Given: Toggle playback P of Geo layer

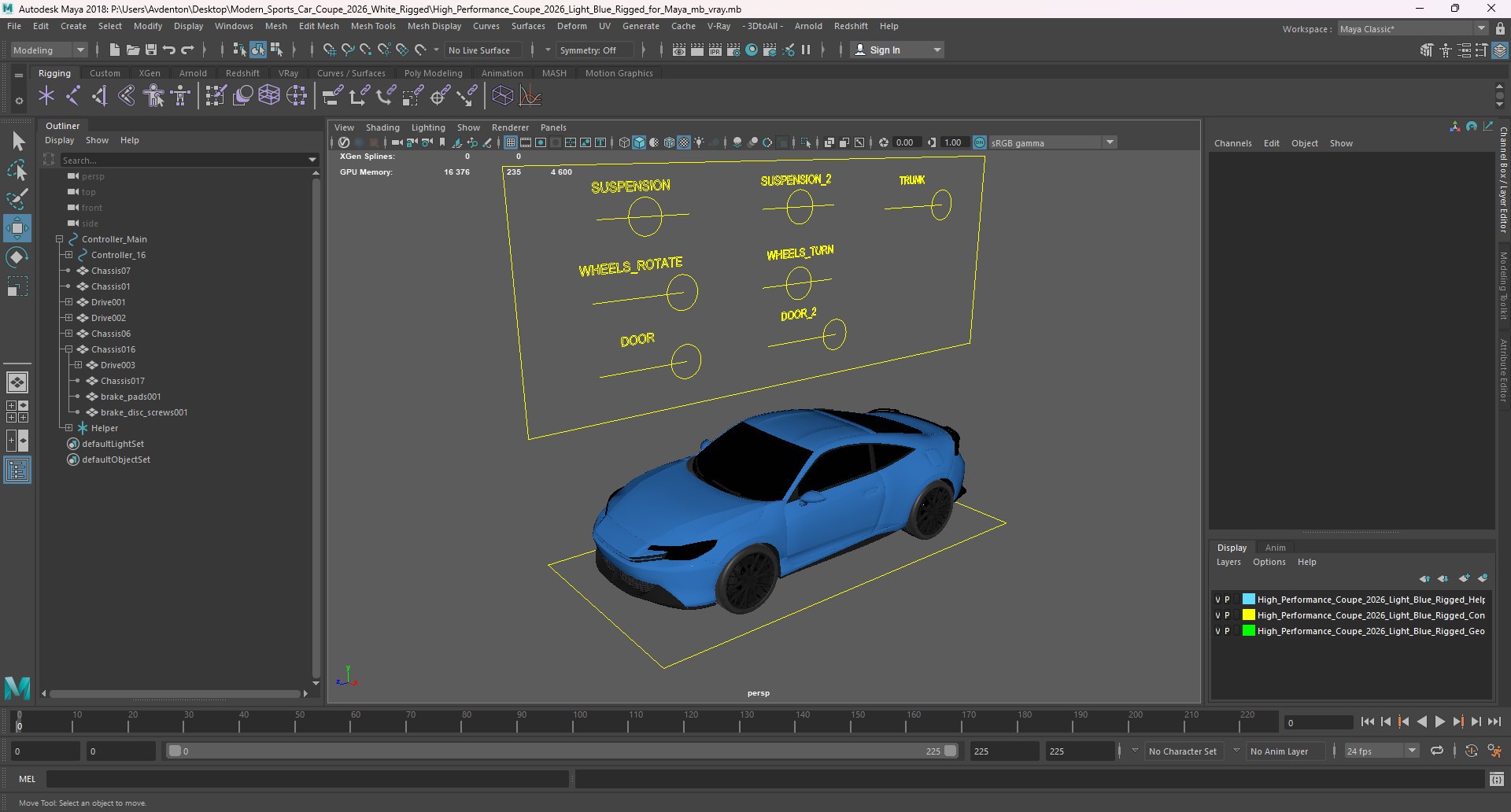Looking at the screenshot, I should click(x=1227, y=631).
